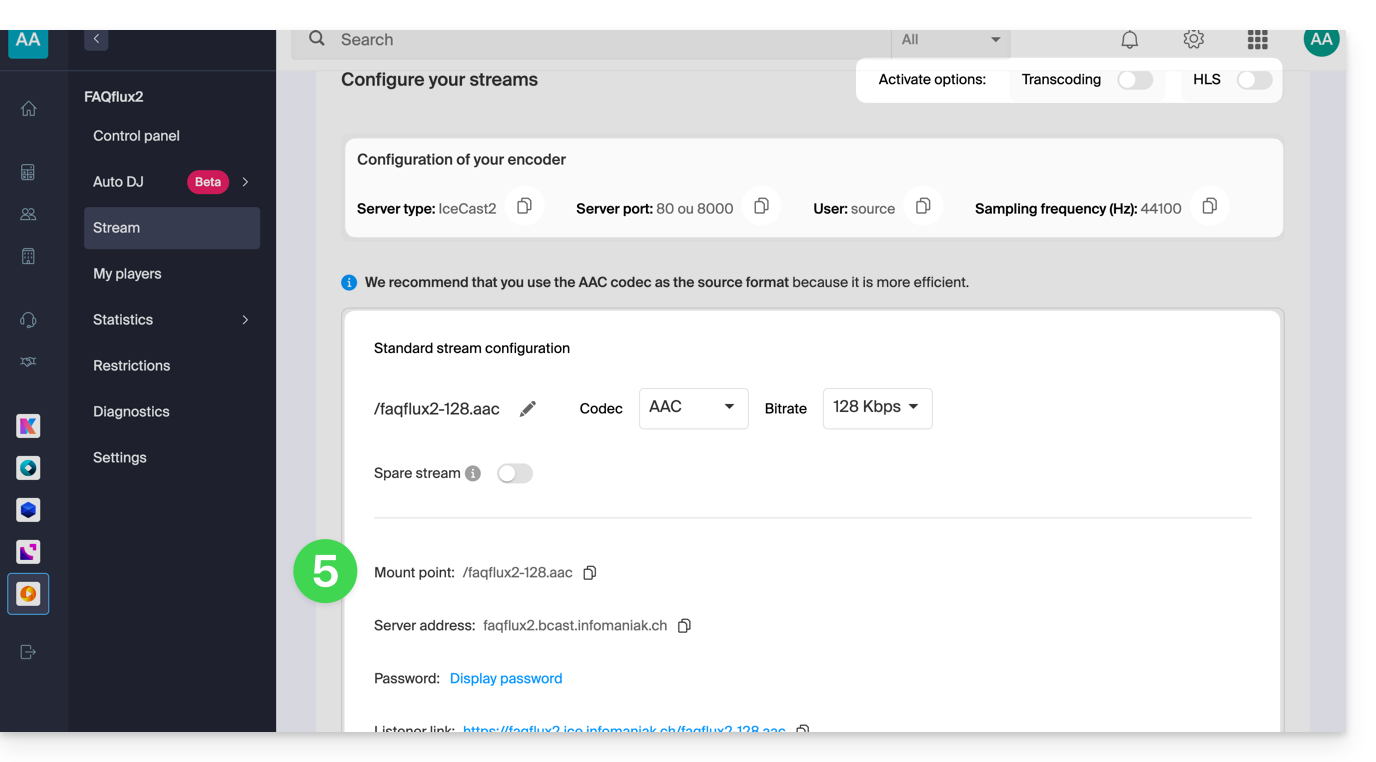Edit the stream name with pencil icon
The image size is (1376, 762).
coord(528,409)
